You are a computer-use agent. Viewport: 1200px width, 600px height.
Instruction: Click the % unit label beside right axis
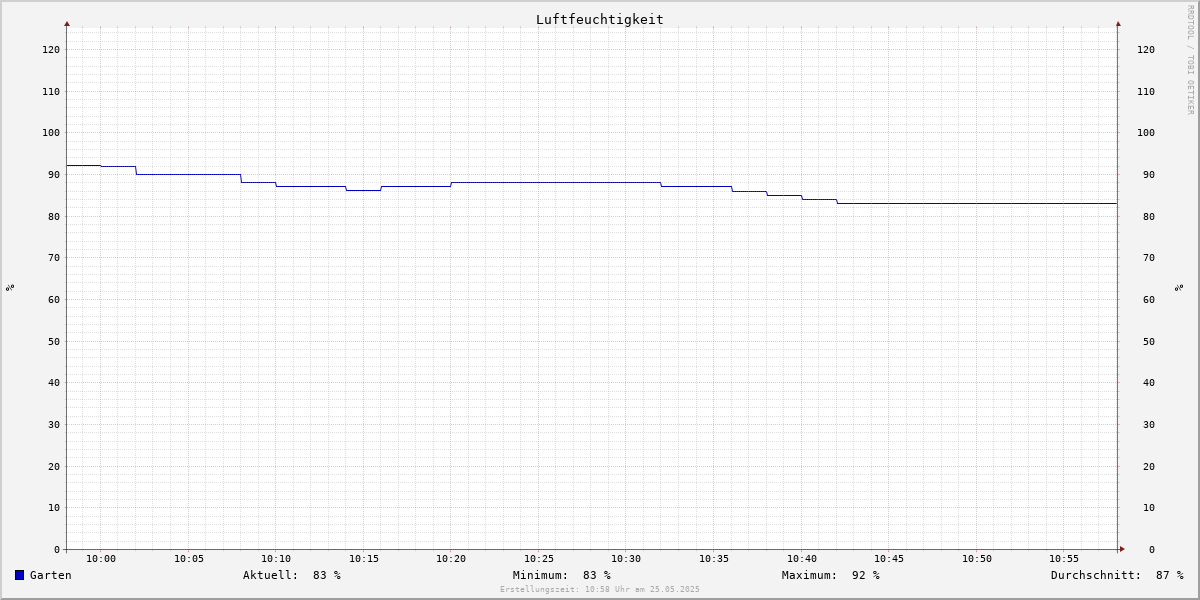(1179, 288)
